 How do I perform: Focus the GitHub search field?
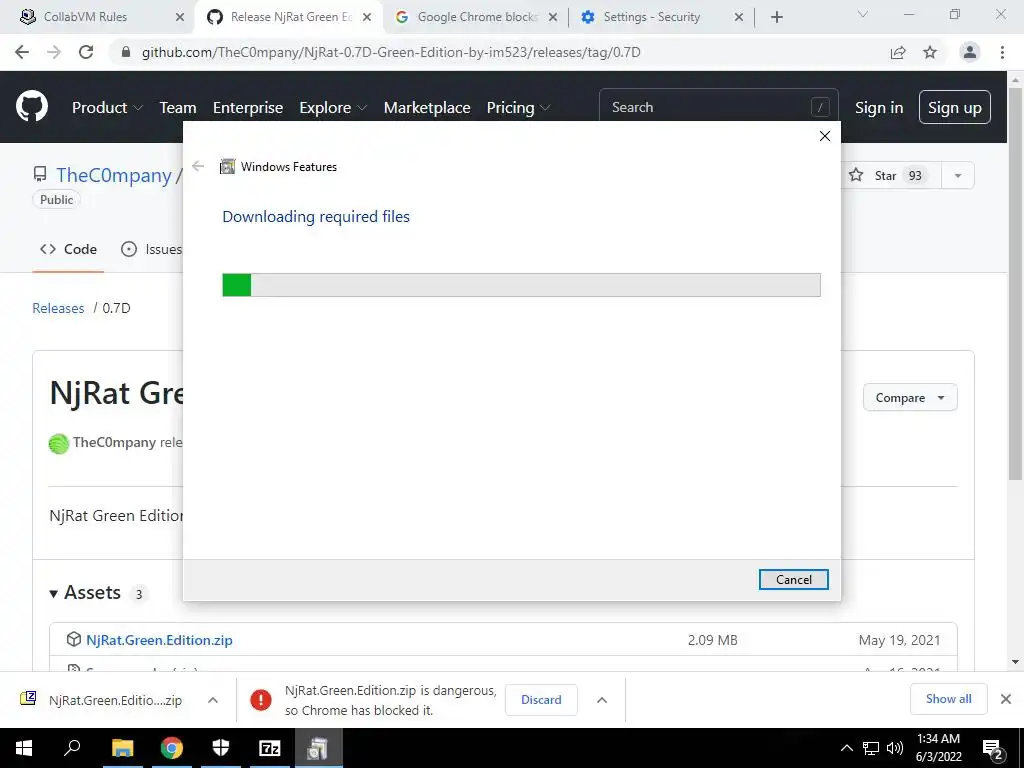[718, 107]
